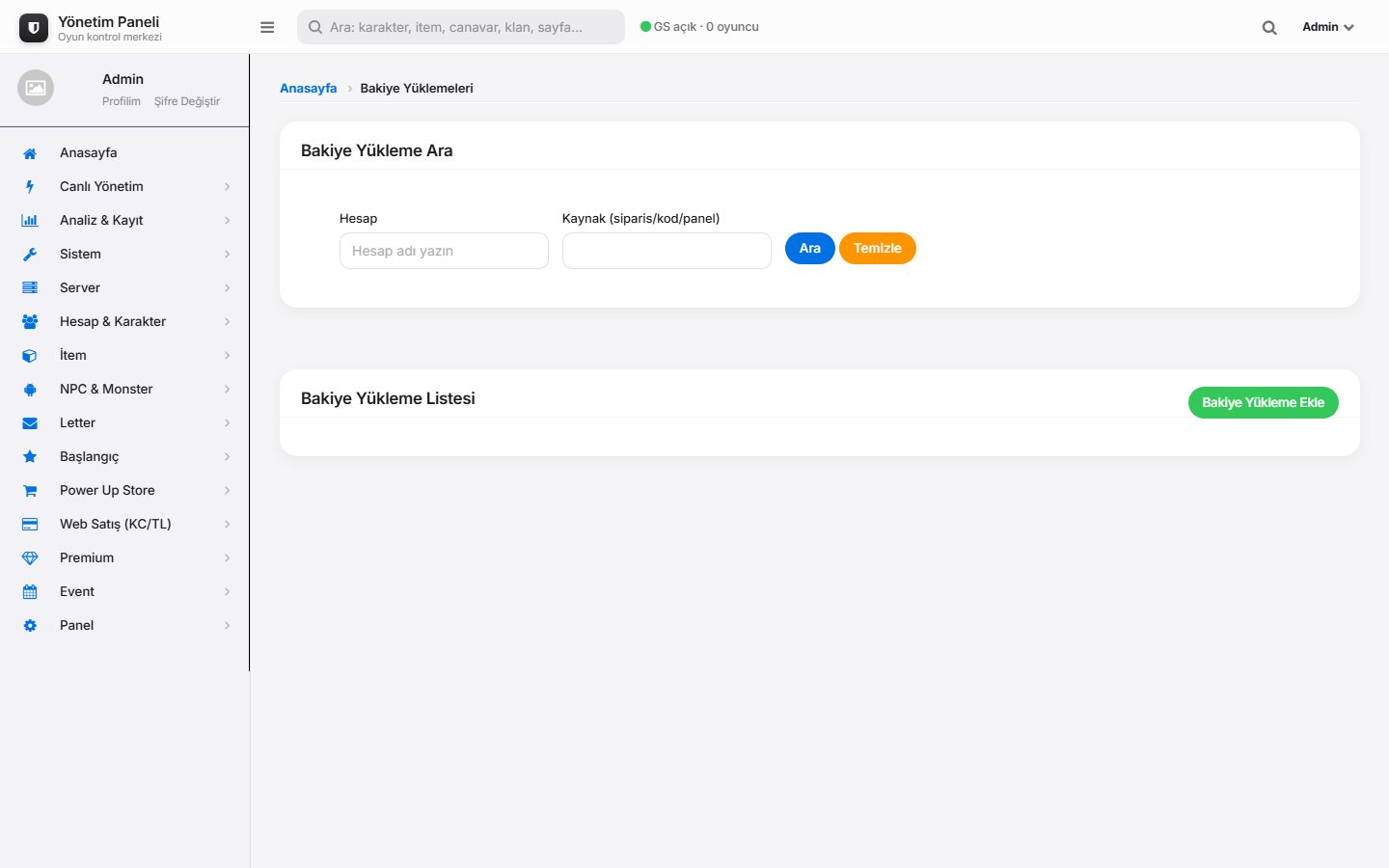Click the GS açık server status indicator
1389x868 pixels.
click(x=699, y=27)
